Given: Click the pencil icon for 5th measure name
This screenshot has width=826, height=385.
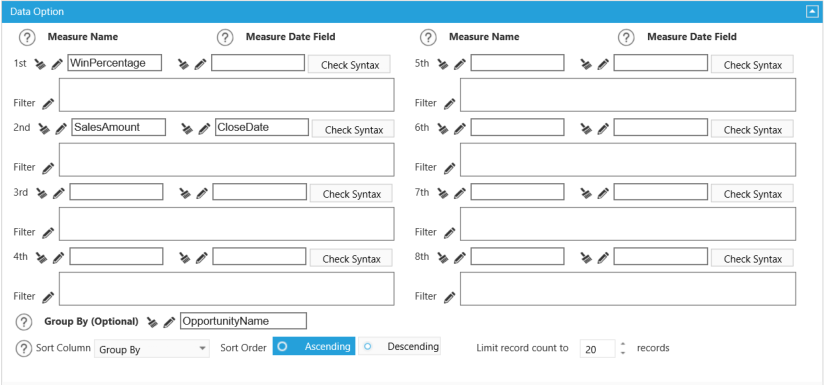Looking at the screenshot, I should point(460,64).
